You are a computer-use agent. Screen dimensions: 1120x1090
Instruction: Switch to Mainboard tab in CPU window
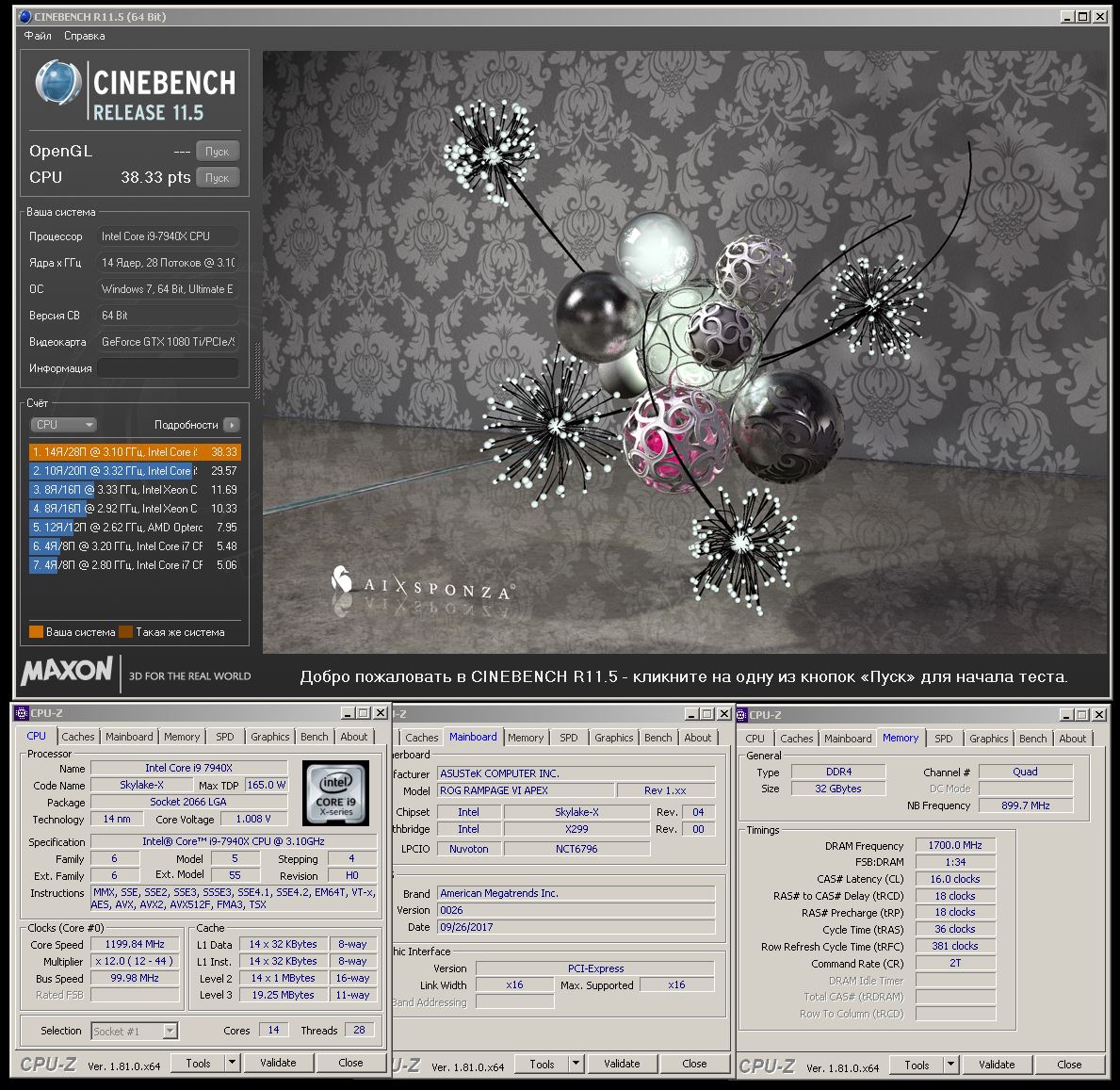(x=129, y=737)
